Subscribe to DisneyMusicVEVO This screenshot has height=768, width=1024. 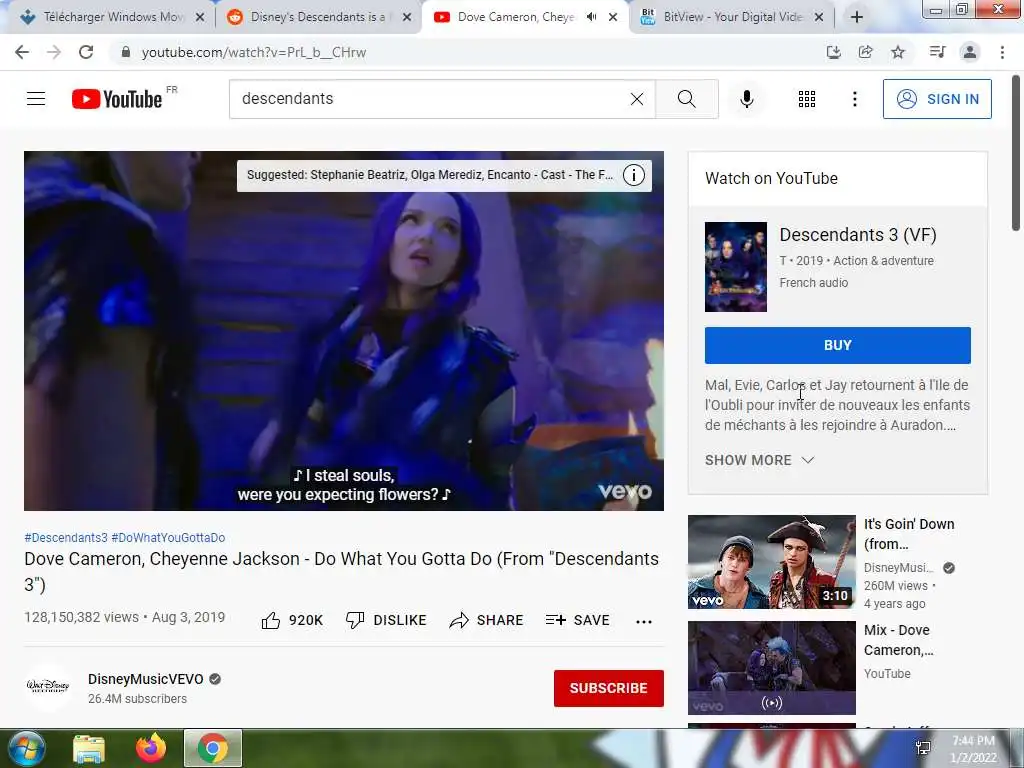click(x=609, y=688)
